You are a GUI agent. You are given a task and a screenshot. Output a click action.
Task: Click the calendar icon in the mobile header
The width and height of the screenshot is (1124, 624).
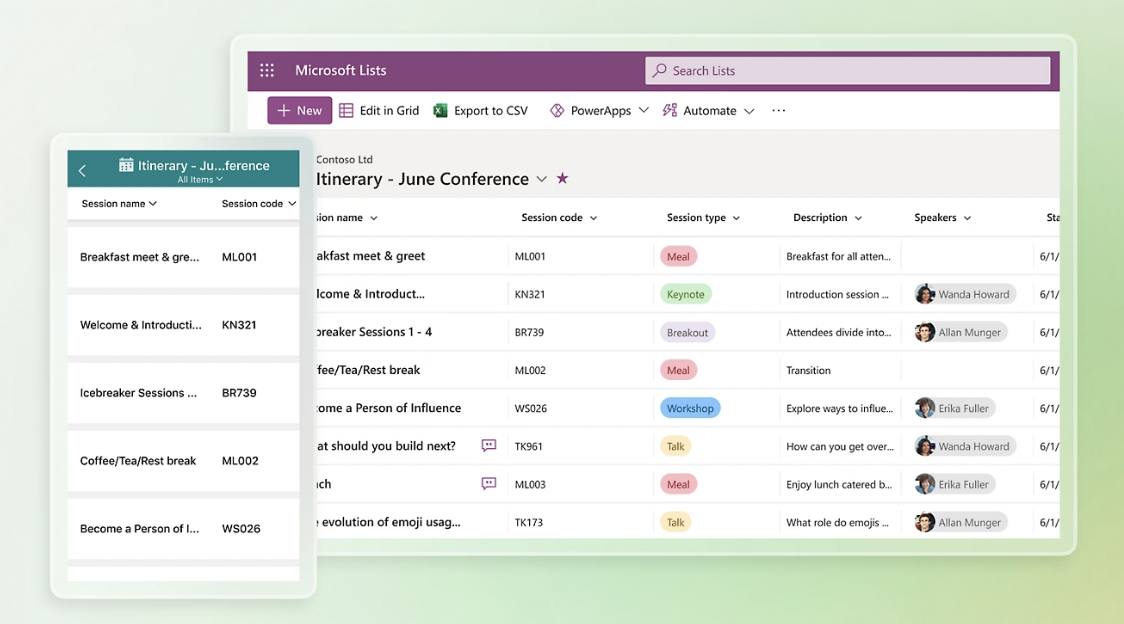[126, 165]
